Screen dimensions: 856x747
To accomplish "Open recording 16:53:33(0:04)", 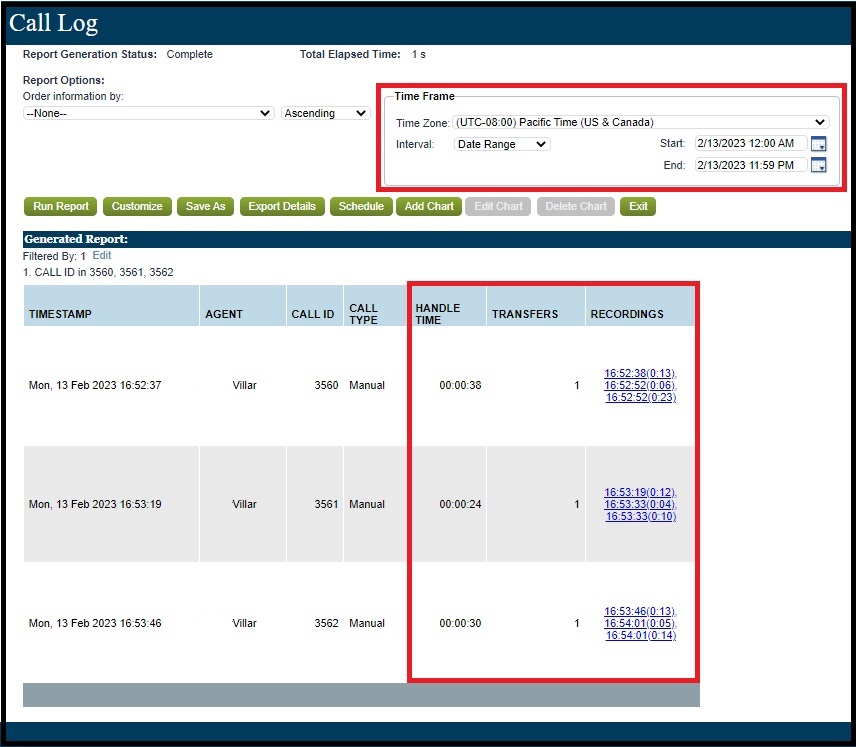I will [640, 505].
